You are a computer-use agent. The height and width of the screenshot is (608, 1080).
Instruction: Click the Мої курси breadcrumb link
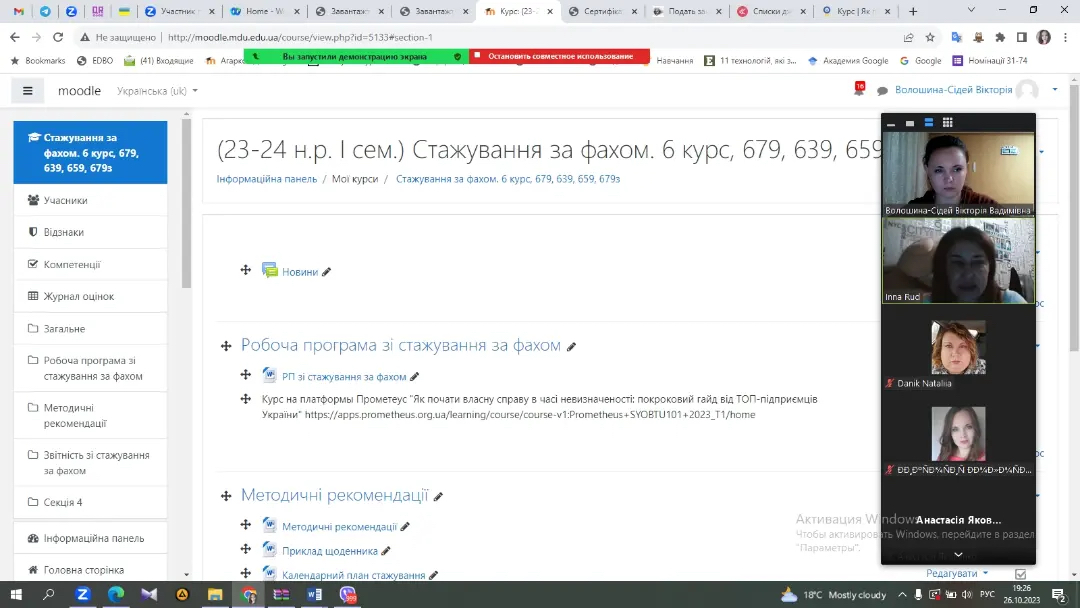pyautogui.click(x=354, y=179)
